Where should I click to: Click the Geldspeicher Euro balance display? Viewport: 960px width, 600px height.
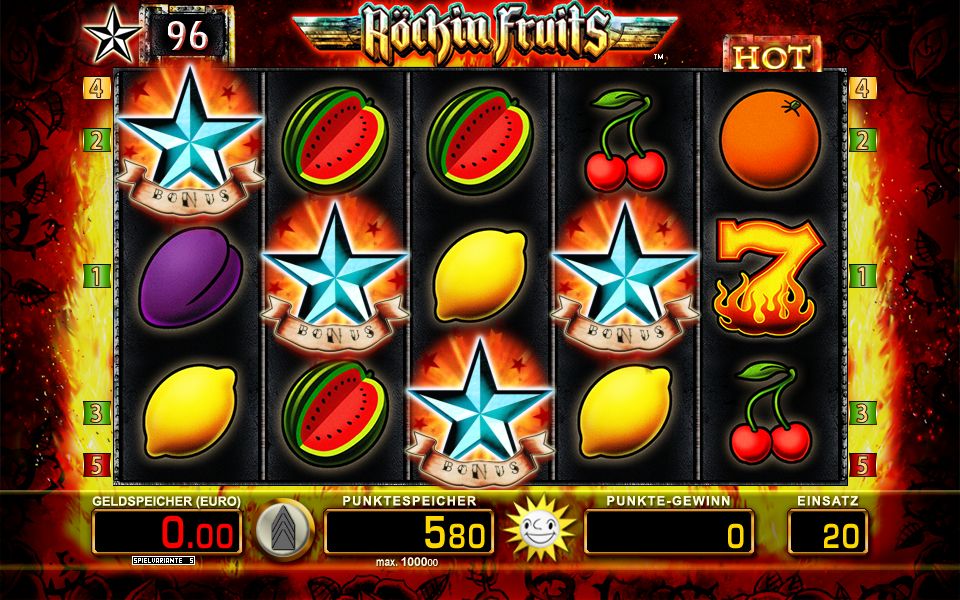tap(167, 532)
